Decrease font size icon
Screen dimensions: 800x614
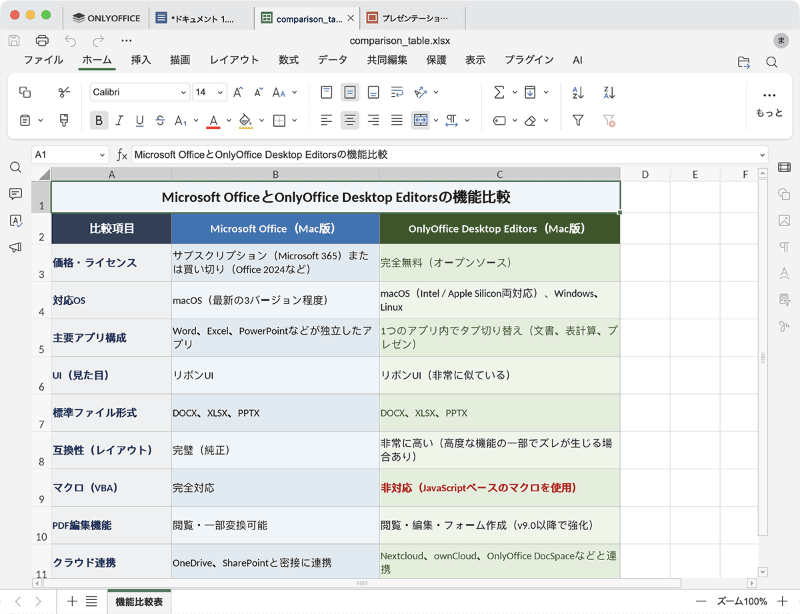[259, 92]
